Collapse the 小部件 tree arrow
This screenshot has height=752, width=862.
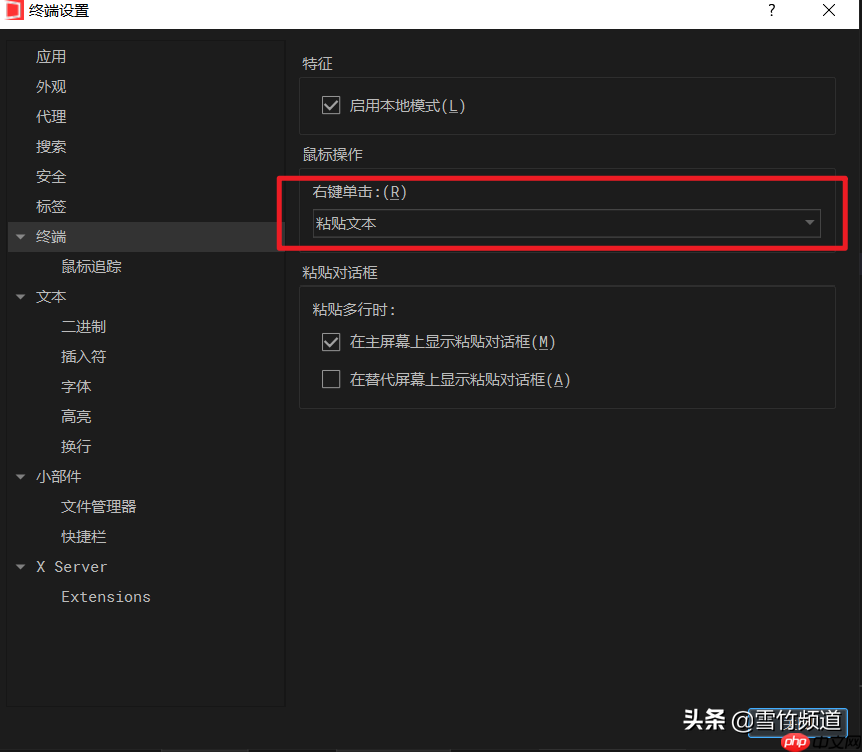tap(21, 477)
